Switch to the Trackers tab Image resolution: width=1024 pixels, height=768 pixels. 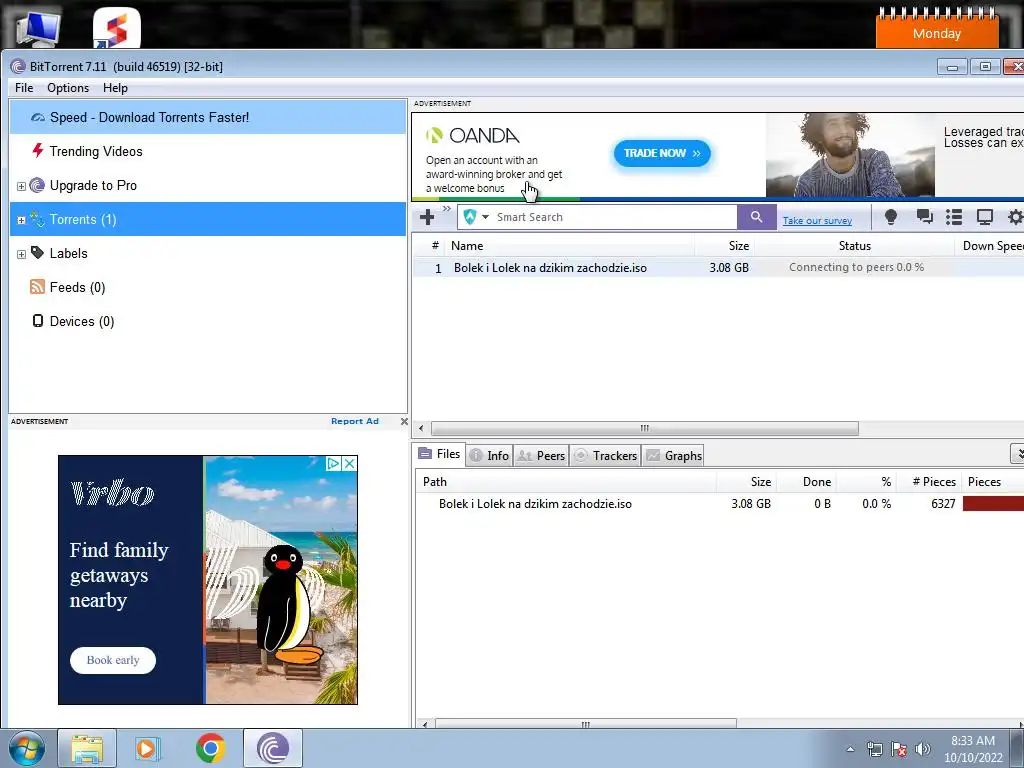[x=605, y=456]
